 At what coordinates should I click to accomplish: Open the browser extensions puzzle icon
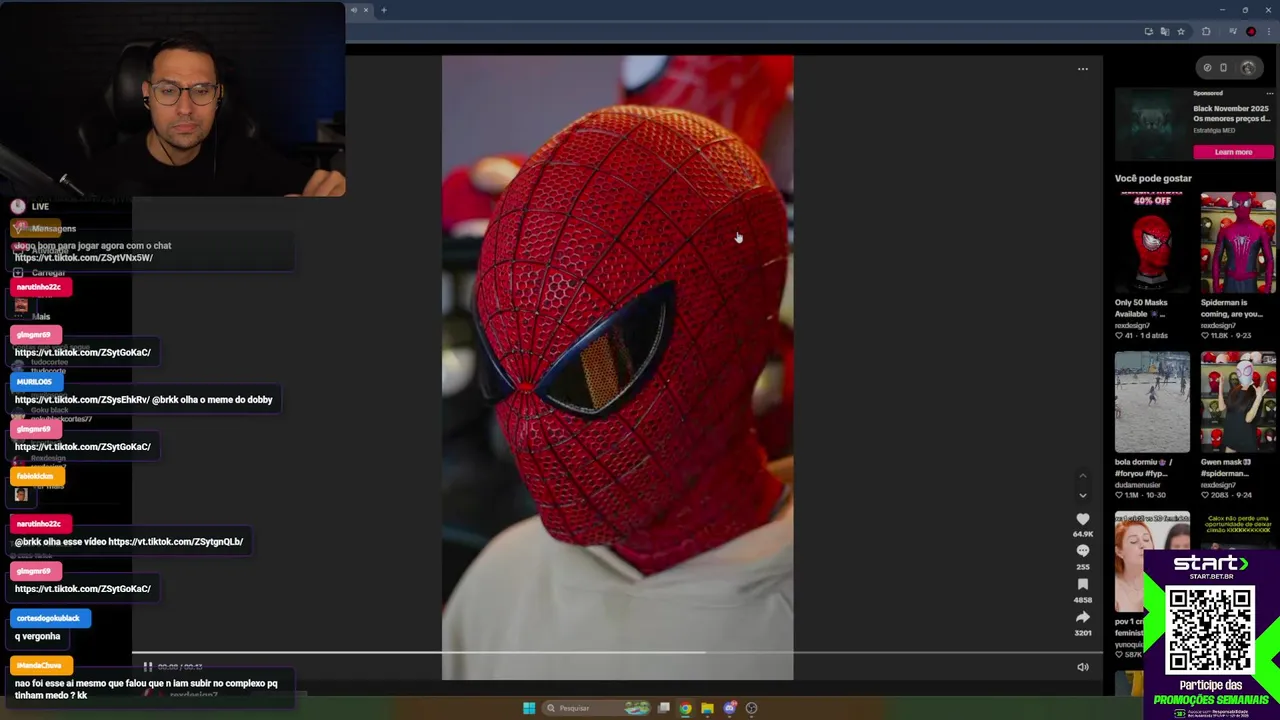pyautogui.click(x=1206, y=31)
